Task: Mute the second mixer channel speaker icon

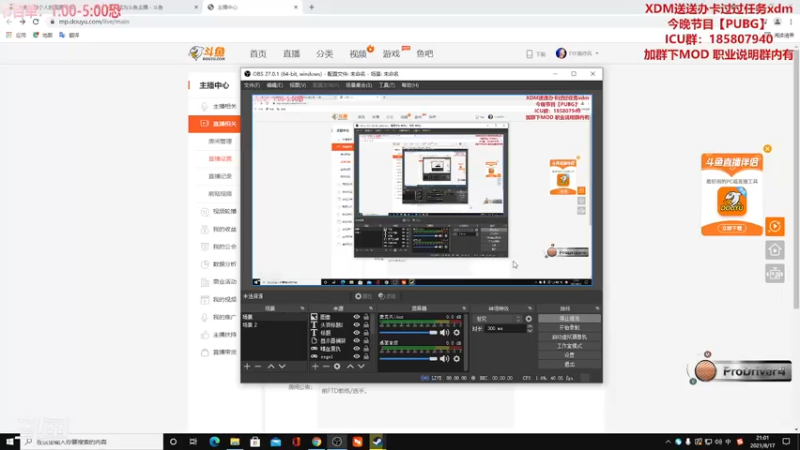Action: 445,359
